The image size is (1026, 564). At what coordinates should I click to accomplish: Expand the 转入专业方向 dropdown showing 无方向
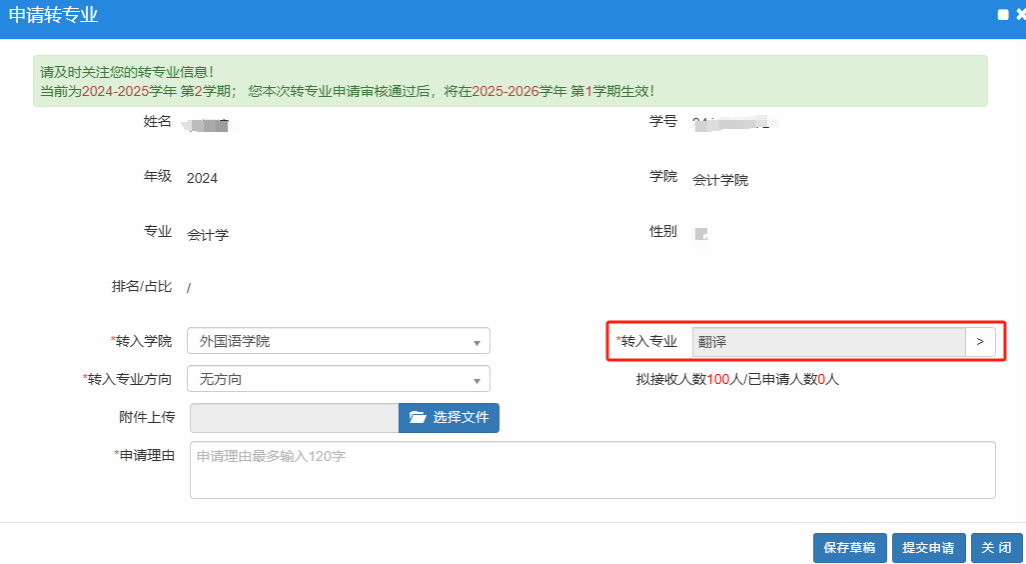[338, 379]
